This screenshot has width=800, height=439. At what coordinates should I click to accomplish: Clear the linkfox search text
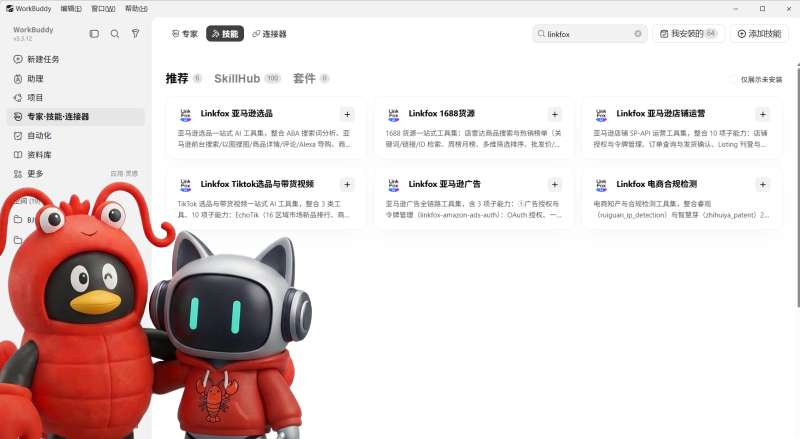point(638,34)
